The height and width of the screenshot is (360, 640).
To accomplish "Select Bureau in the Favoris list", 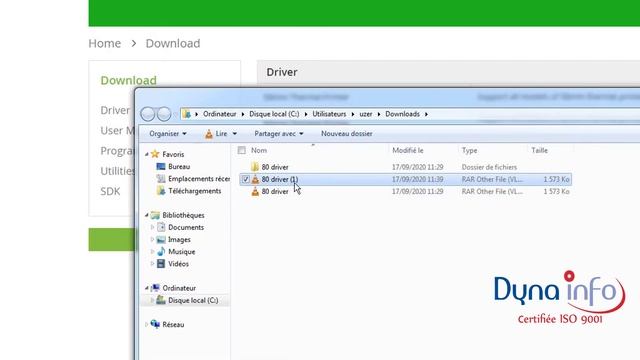I will [179, 167].
